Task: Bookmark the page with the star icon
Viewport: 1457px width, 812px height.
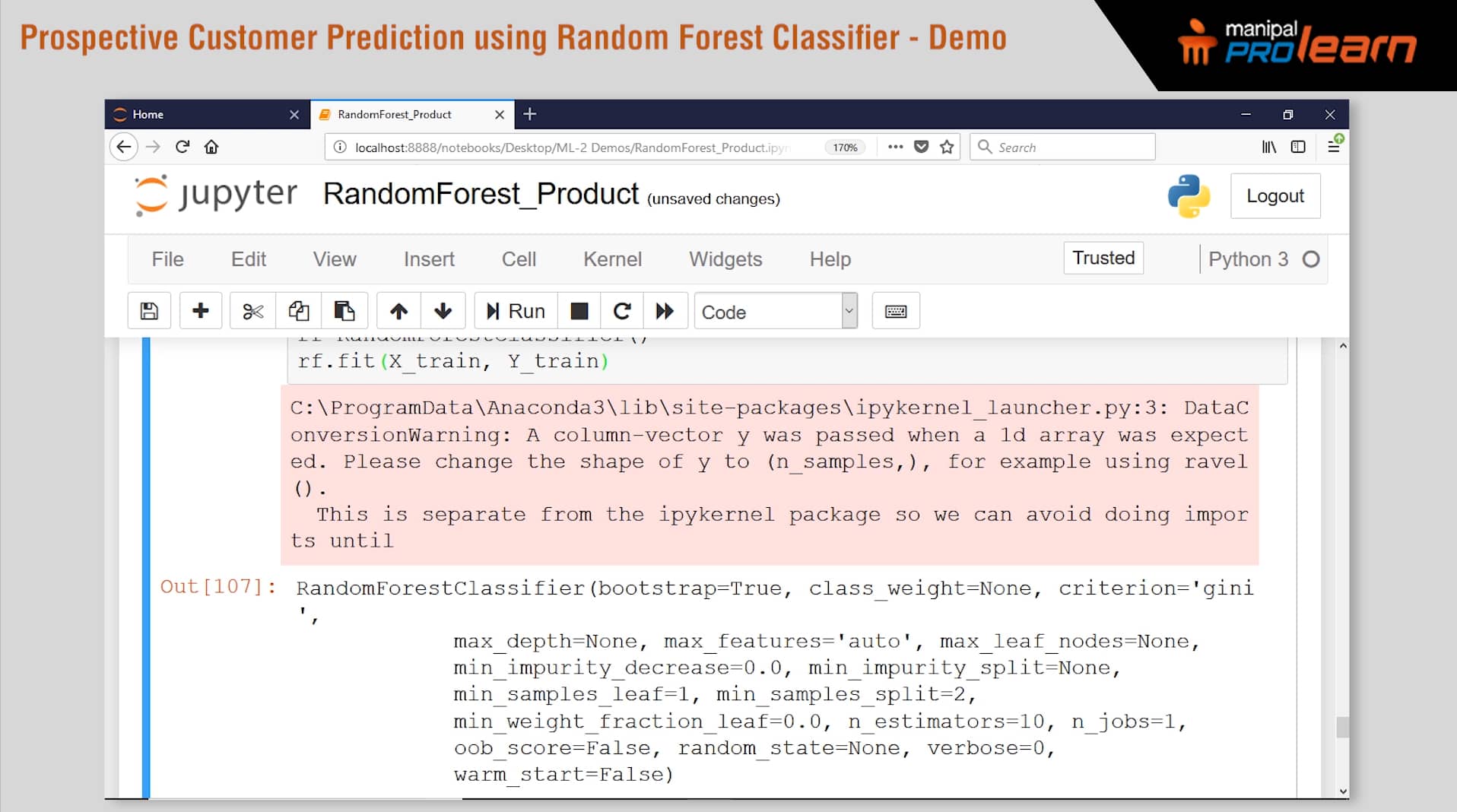Action: click(x=948, y=147)
